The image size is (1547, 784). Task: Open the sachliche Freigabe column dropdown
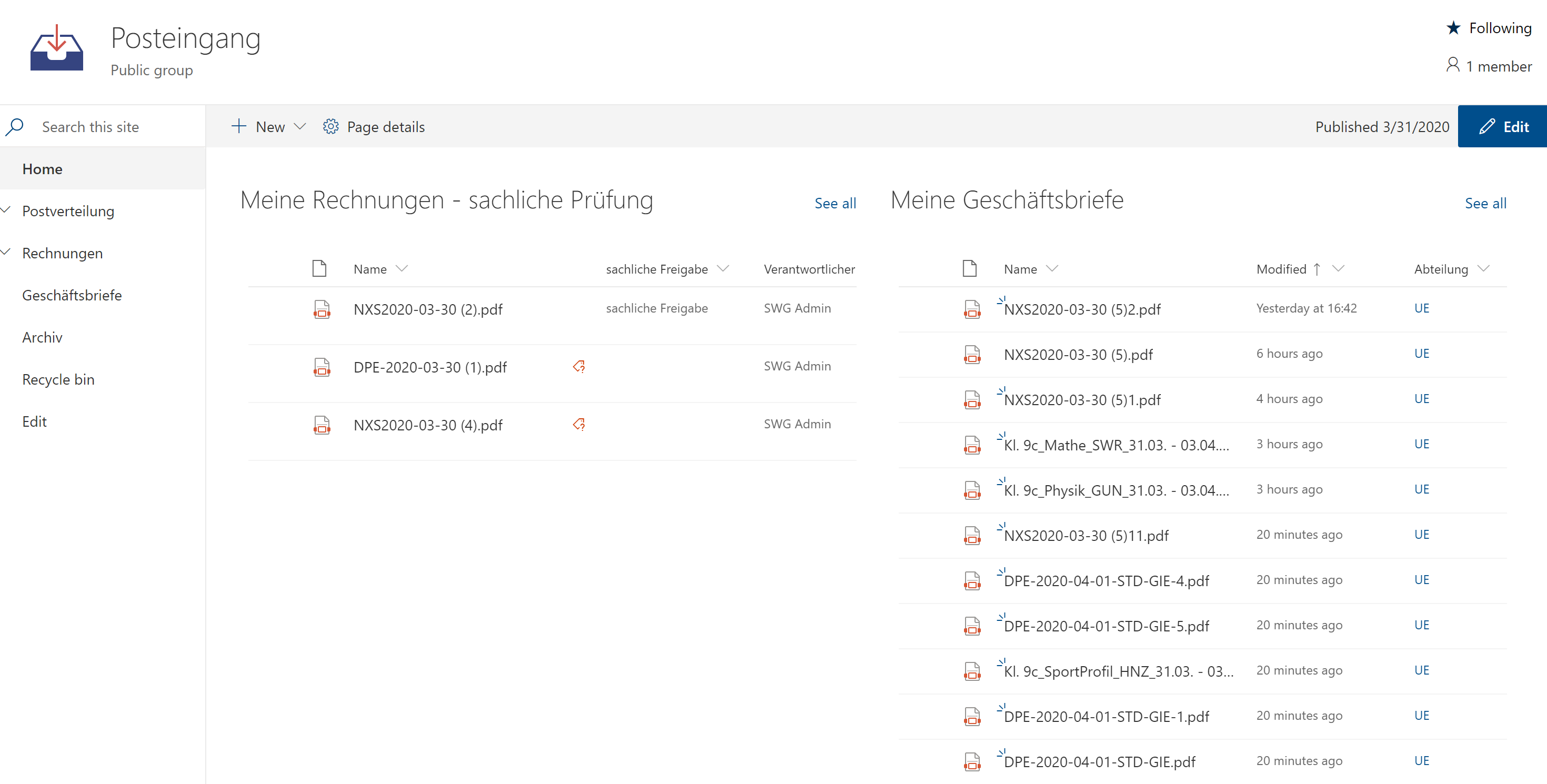[x=723, y=268]
